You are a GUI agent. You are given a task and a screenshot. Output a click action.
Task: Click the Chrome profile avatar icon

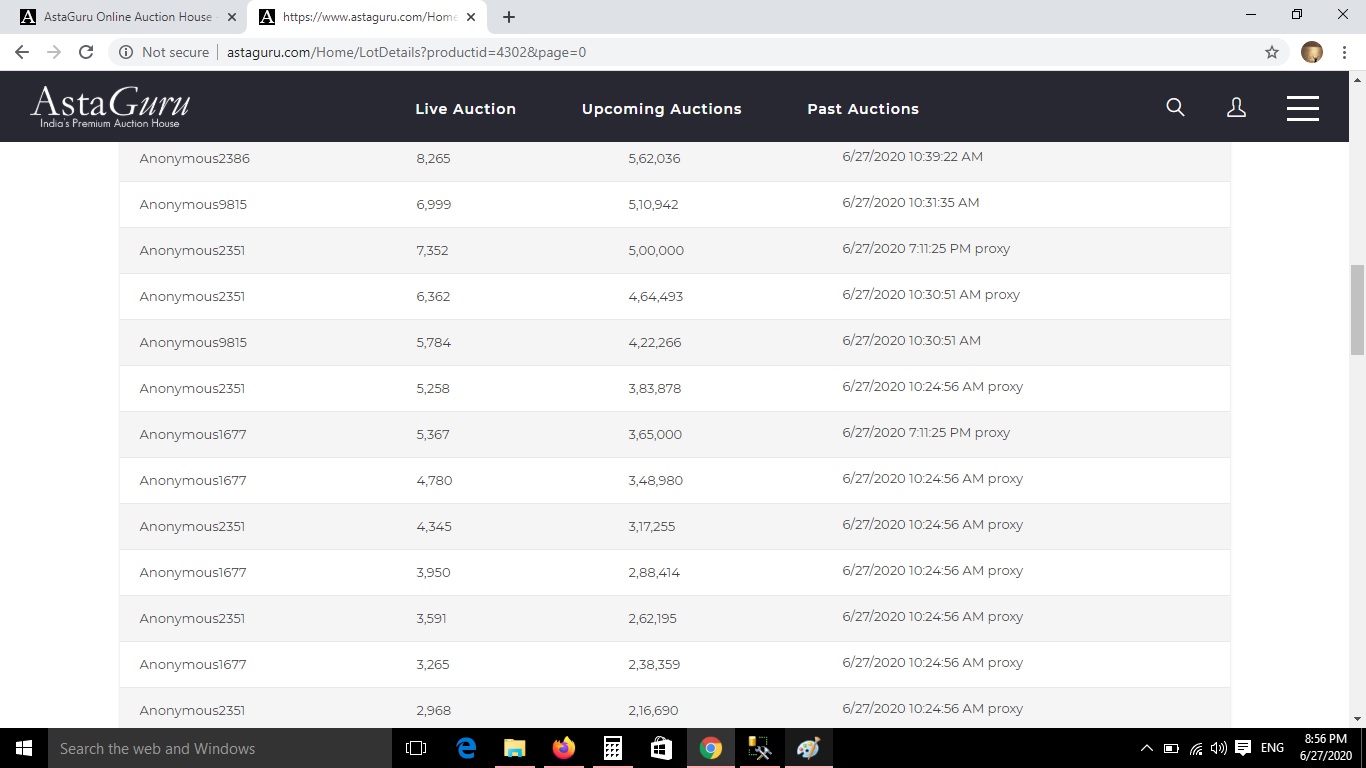pyautogui.click(x=1312, y=52)
